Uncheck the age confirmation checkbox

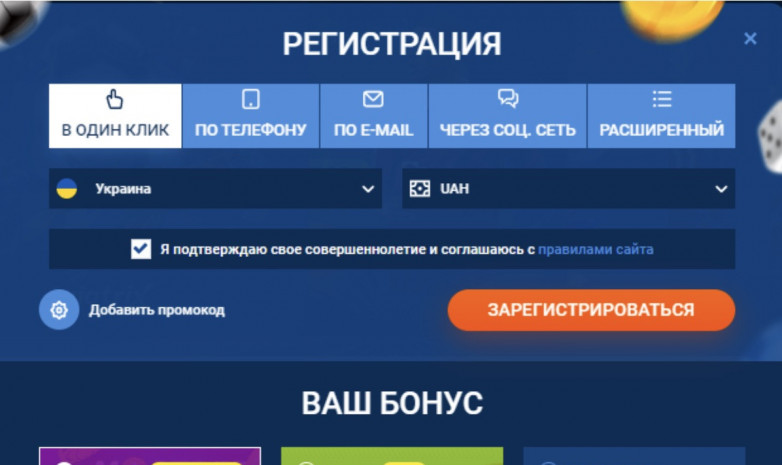pyautogui.click(x=141, y=248)
